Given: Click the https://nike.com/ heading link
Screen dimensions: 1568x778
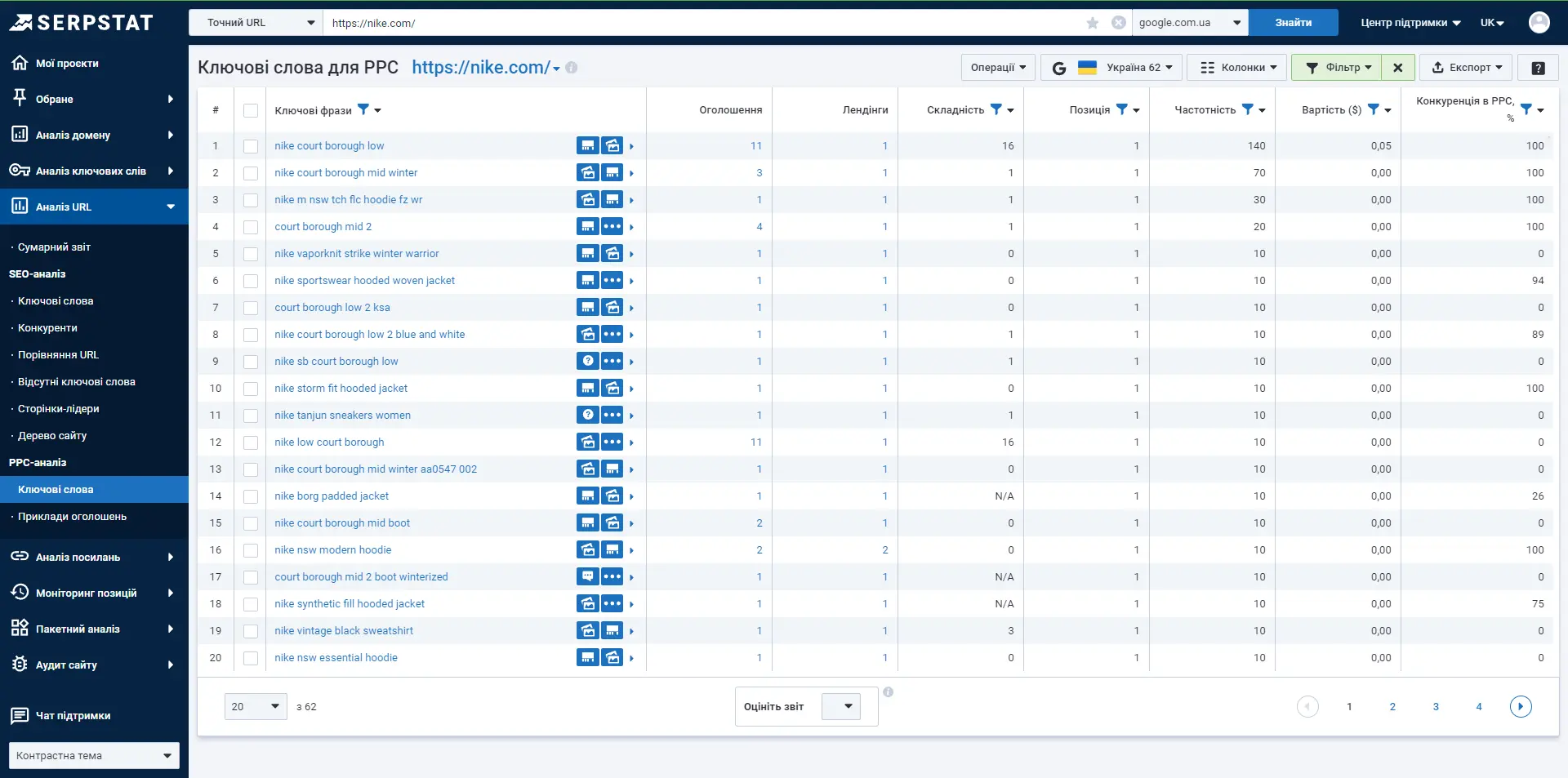Looking at the screenshot, I should (480, 68).
